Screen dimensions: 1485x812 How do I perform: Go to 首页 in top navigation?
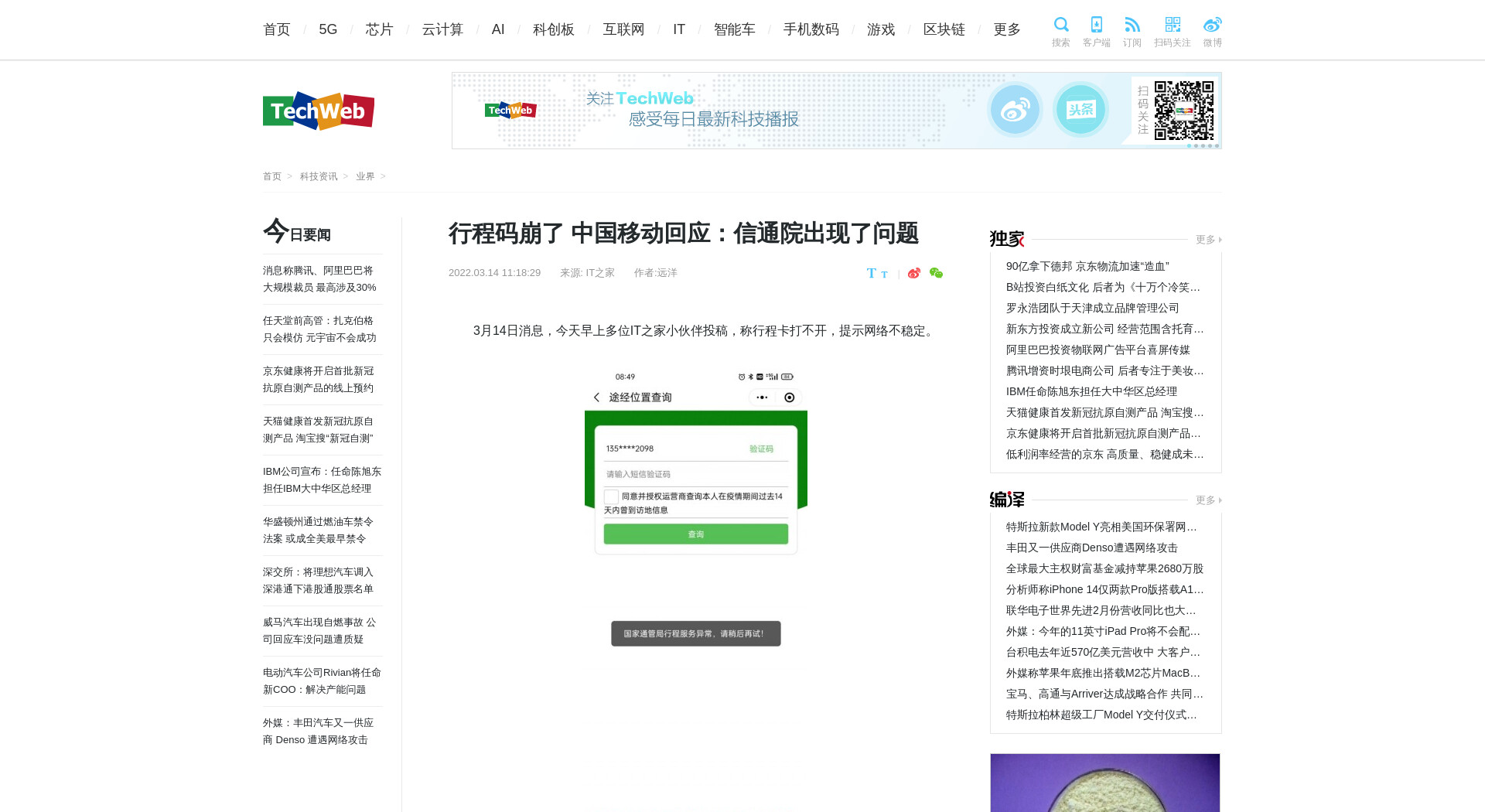pyautogui.click(x=277, y=29)
